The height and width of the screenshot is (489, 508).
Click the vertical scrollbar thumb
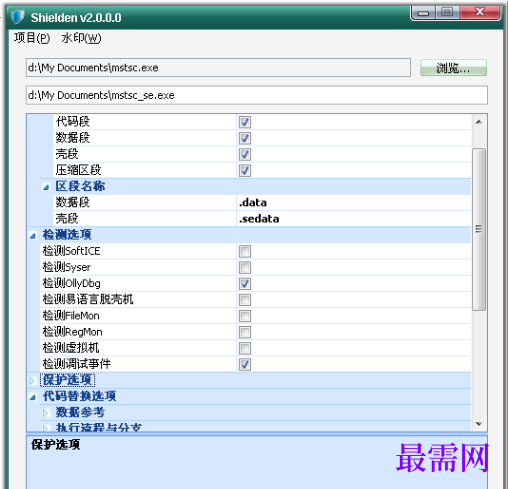click(x=479, y=229)
